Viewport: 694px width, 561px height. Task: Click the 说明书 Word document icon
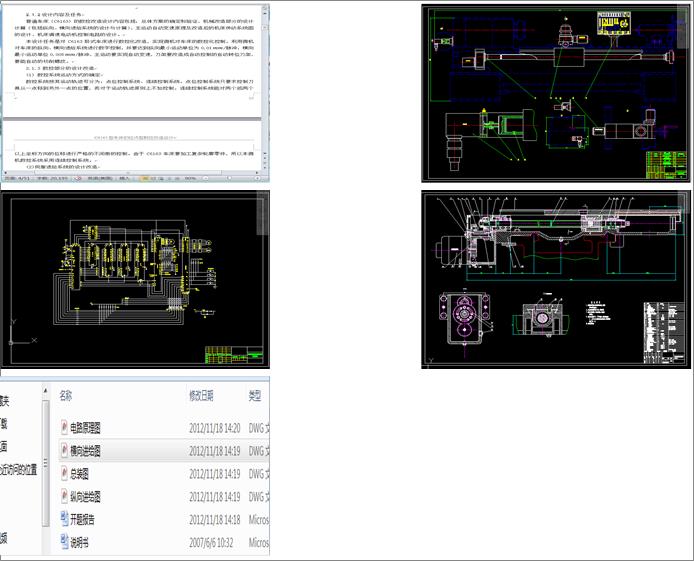point(65,542)
